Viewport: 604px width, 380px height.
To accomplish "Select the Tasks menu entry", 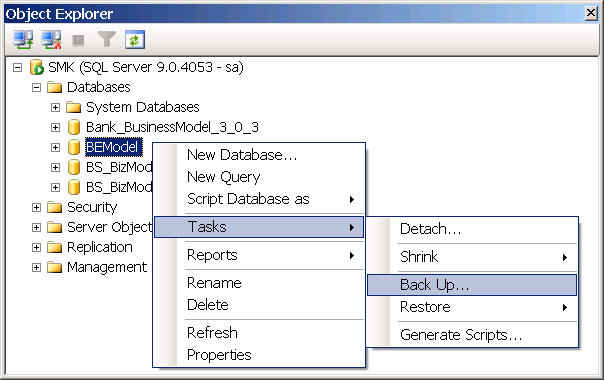I will [259, 227].
